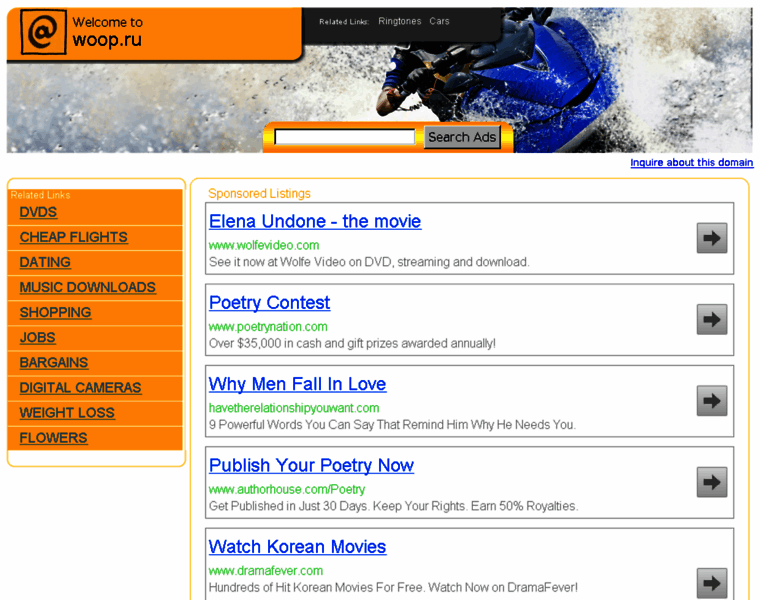Click 'See it now at Wolfe Video' description

pyautogui.click(x=369, y=262)
